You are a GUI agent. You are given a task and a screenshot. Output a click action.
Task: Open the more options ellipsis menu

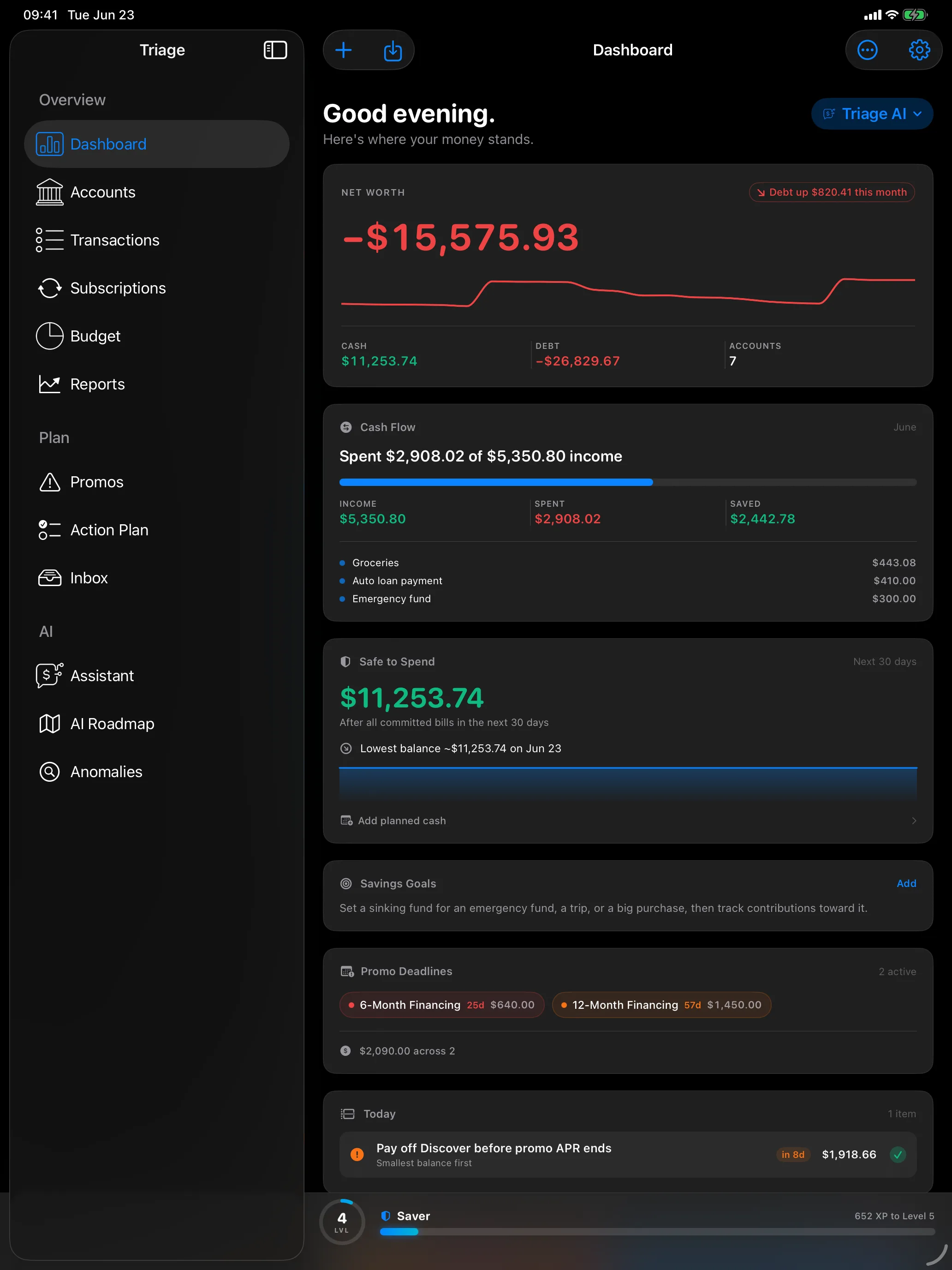867,50
